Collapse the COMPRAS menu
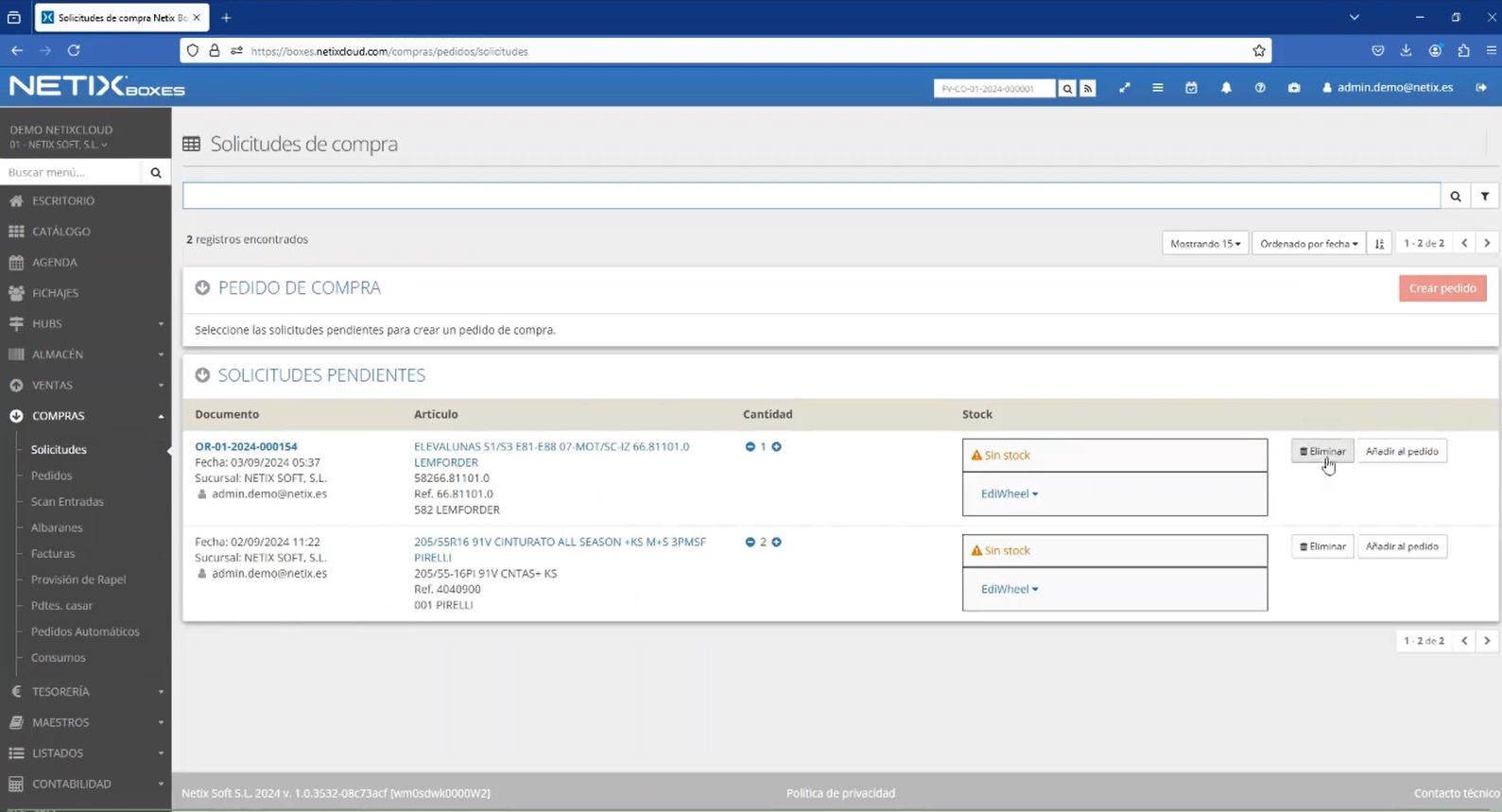Viewport: 1502px width, 812px height. [x=85, y=416]
